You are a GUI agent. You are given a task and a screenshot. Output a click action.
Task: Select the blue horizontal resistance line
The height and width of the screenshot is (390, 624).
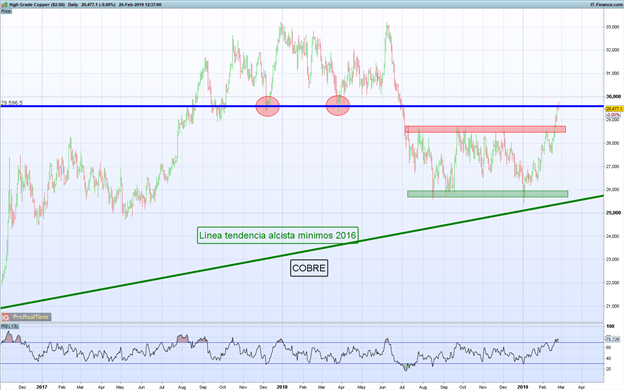(302, 106)
